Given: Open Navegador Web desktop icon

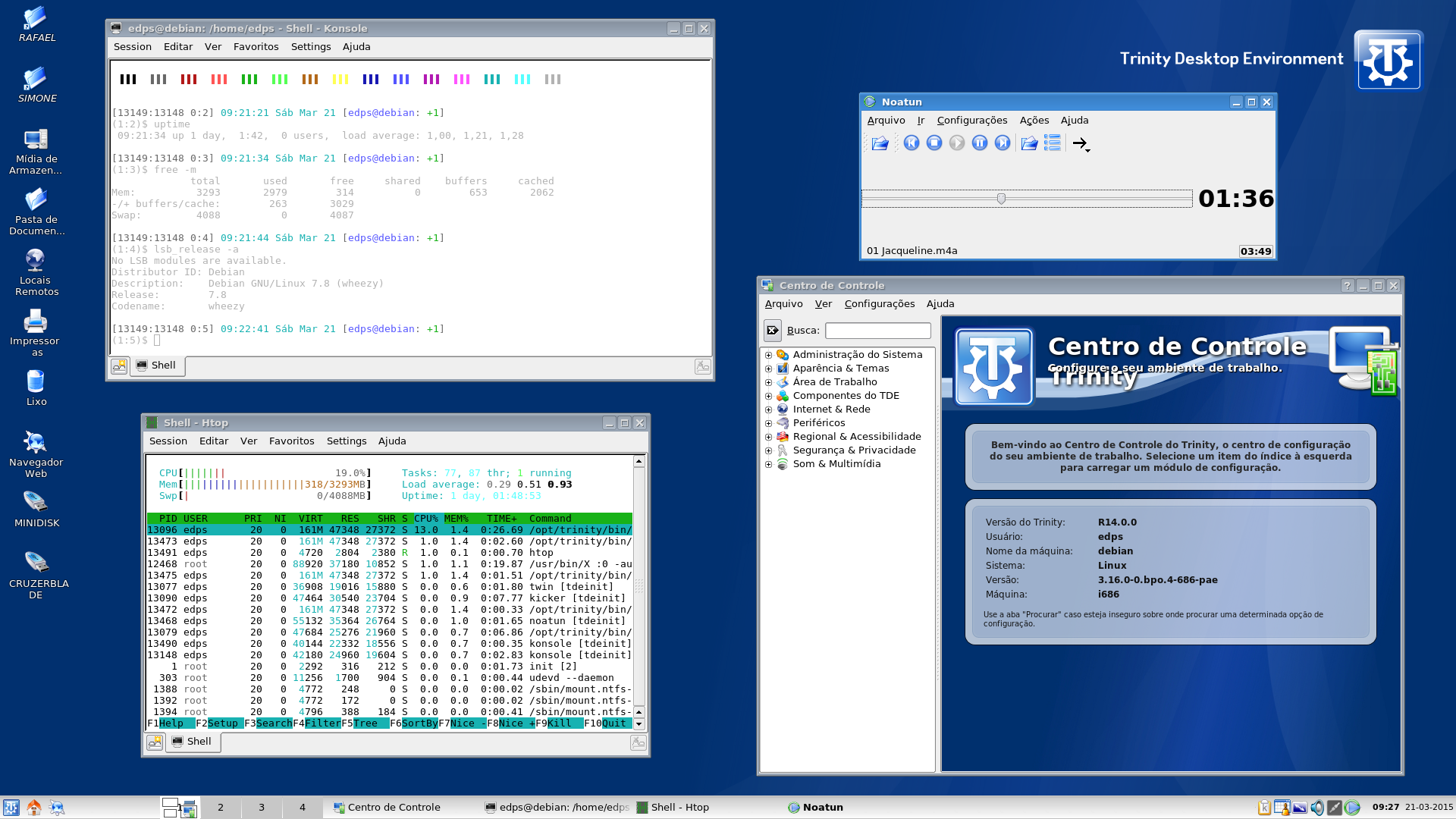Looking at the screenshot, I should pos(36,455).
